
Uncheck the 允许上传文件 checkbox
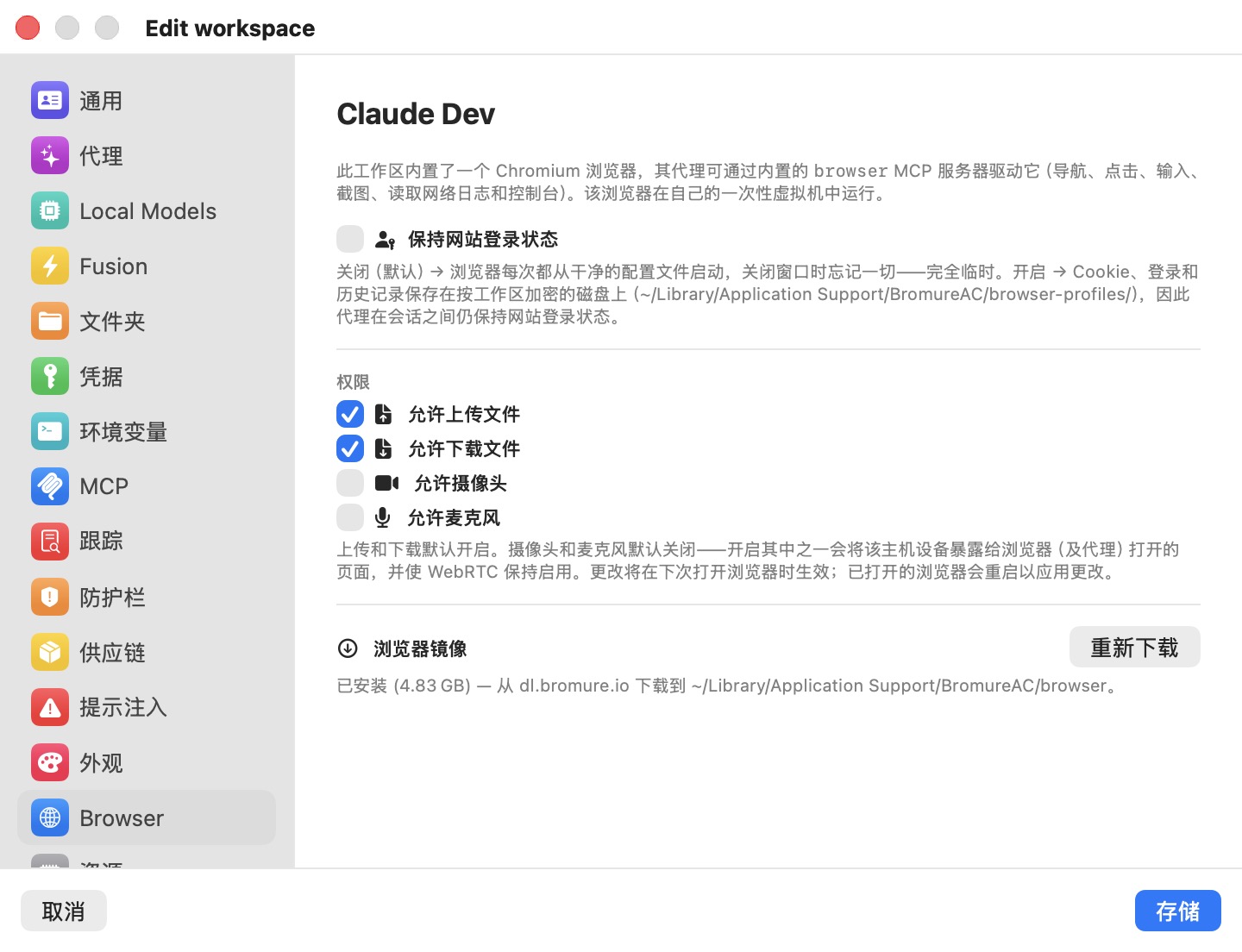click(x=350, y=415)
